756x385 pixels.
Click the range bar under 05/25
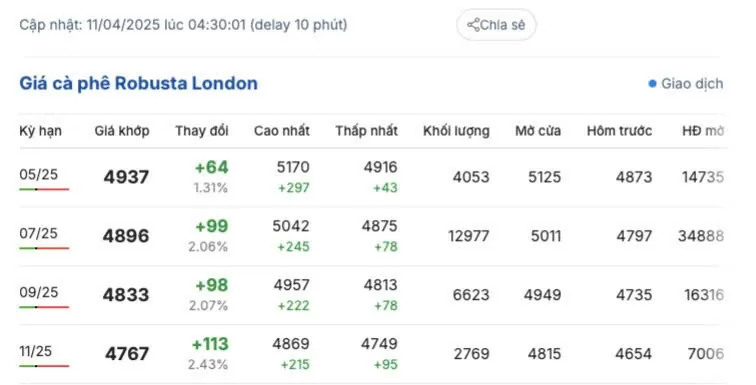[44, 189]
